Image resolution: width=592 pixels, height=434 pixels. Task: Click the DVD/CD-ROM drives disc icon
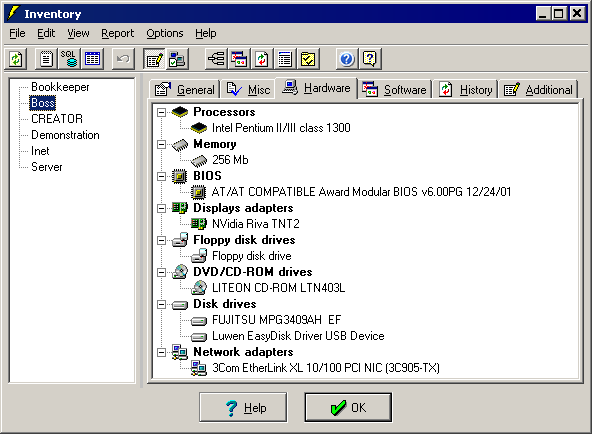180,272
